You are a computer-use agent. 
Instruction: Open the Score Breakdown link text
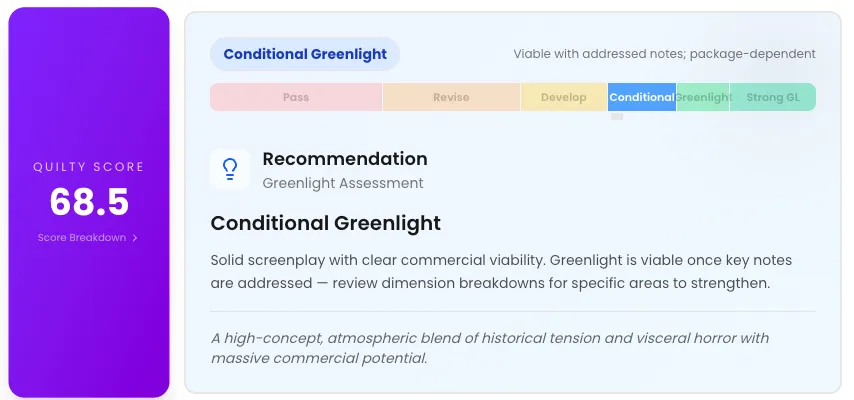[82, 238]
